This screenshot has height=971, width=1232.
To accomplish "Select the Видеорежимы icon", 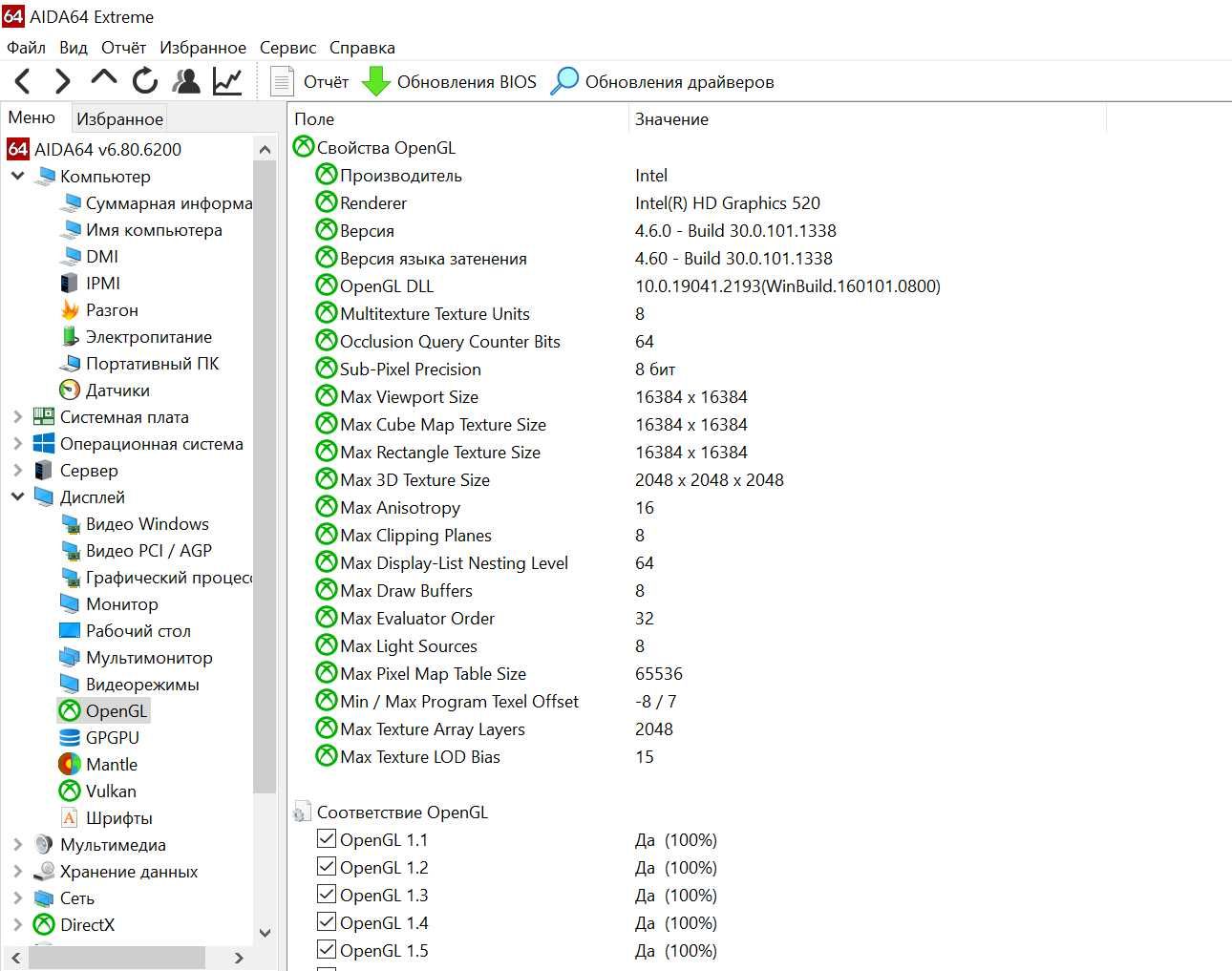I will (70, 684).
